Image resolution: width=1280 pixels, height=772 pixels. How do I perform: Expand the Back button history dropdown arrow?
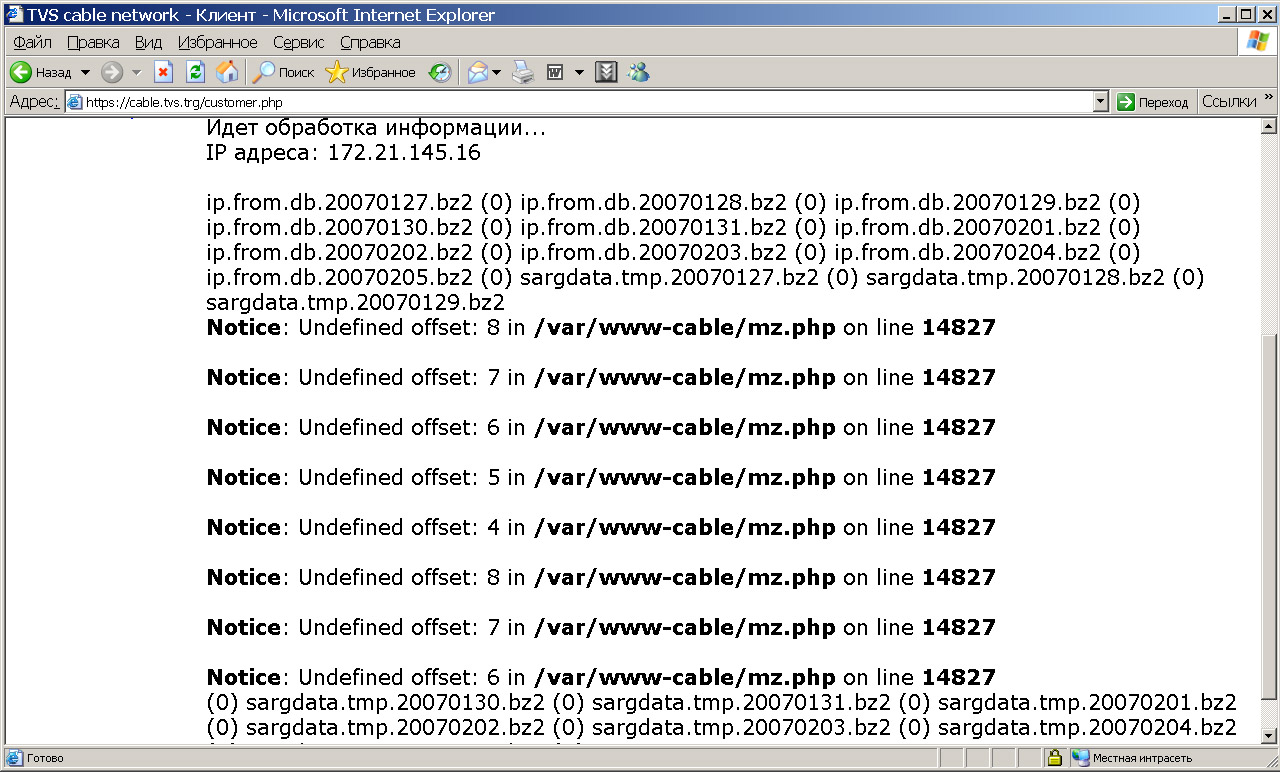pos(85,72)
